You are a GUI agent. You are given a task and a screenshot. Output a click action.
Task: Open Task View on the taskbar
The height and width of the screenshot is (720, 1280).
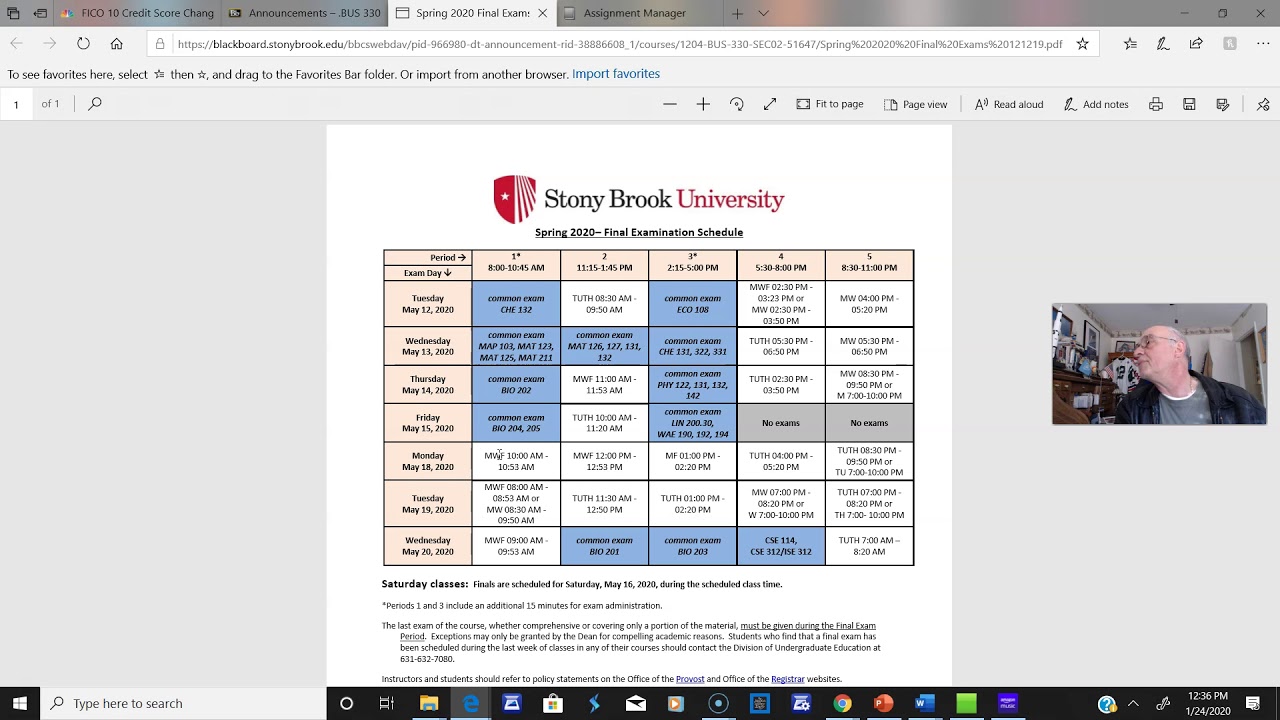point(386,703)
